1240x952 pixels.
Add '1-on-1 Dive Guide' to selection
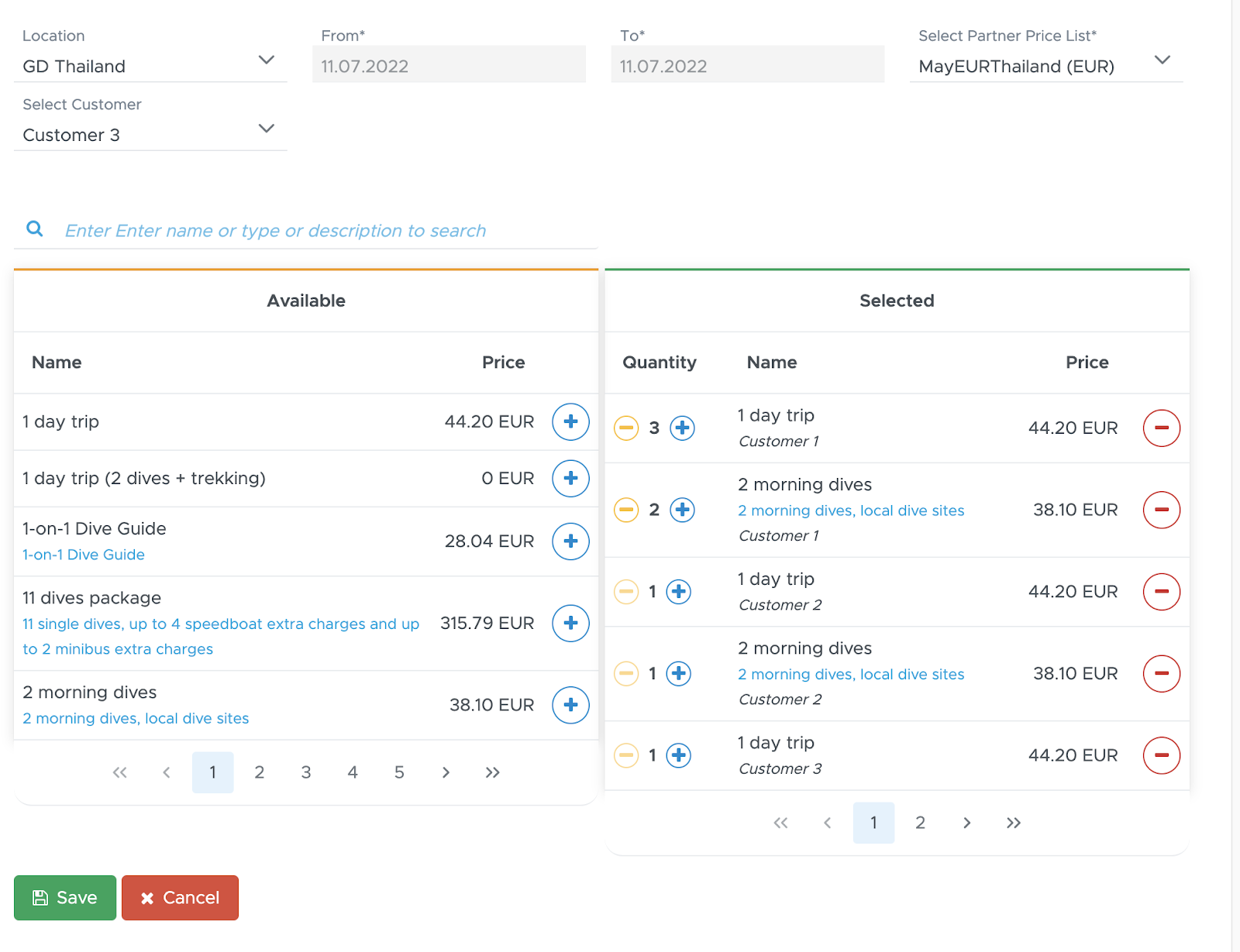(570, 541)
